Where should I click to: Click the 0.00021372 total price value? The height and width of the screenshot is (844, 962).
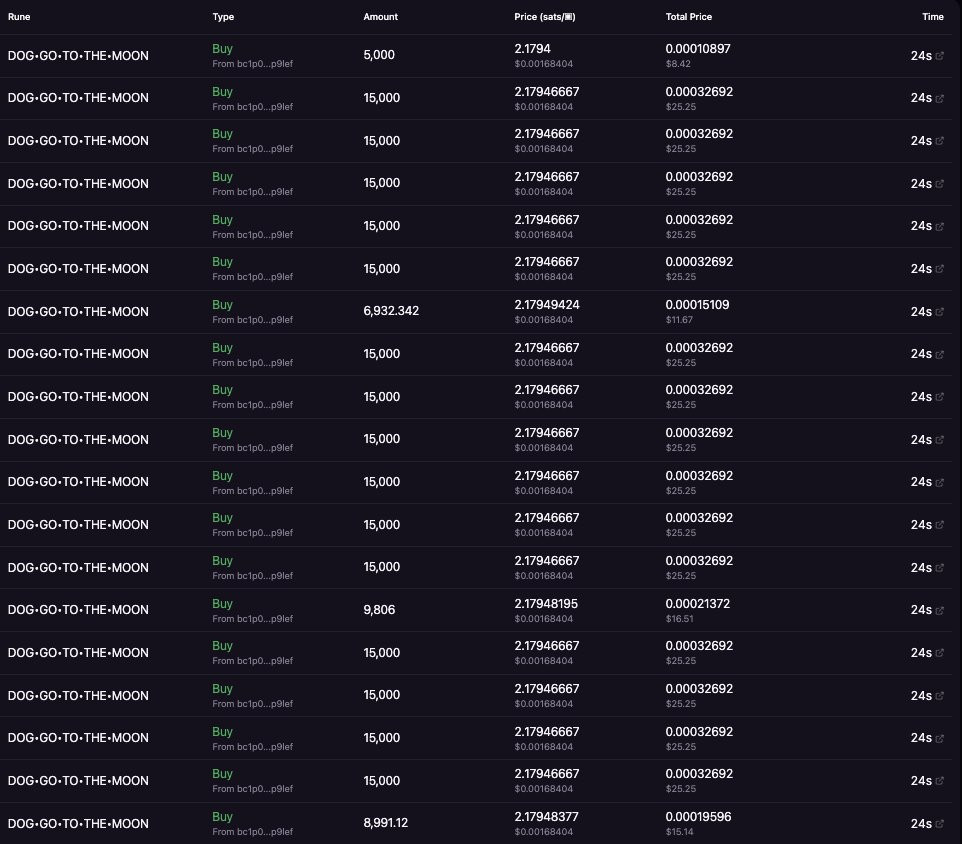click(698, 604)
